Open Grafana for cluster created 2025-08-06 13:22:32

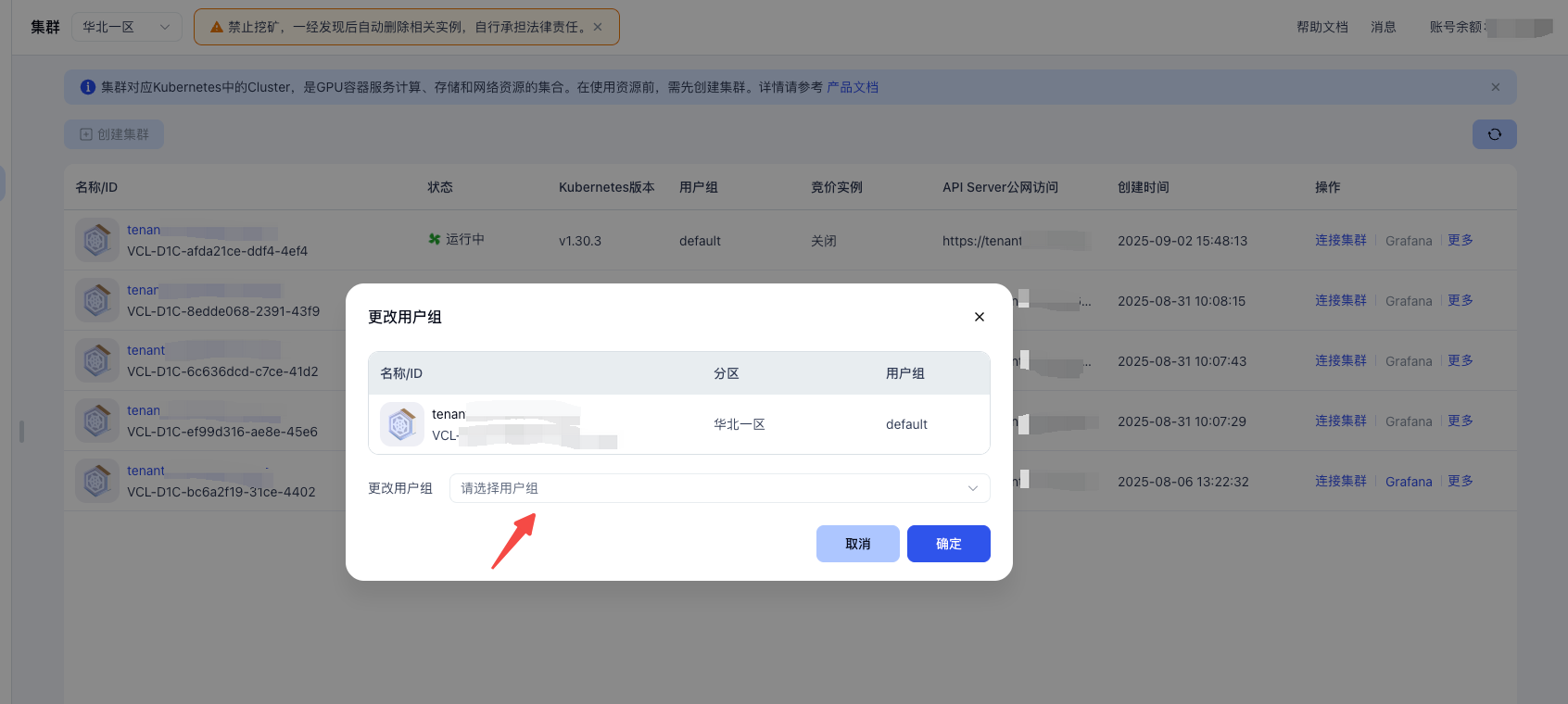pos(1409,482)
